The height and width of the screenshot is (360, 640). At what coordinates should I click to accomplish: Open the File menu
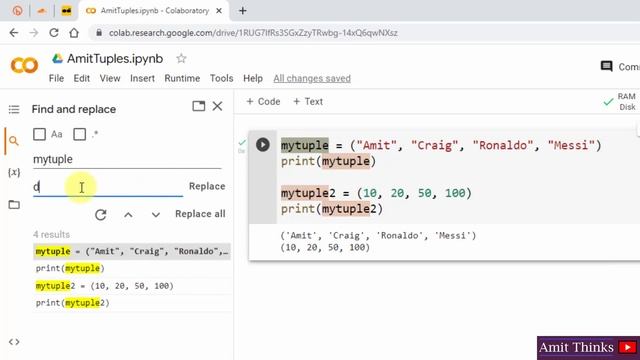pos(56,78)
